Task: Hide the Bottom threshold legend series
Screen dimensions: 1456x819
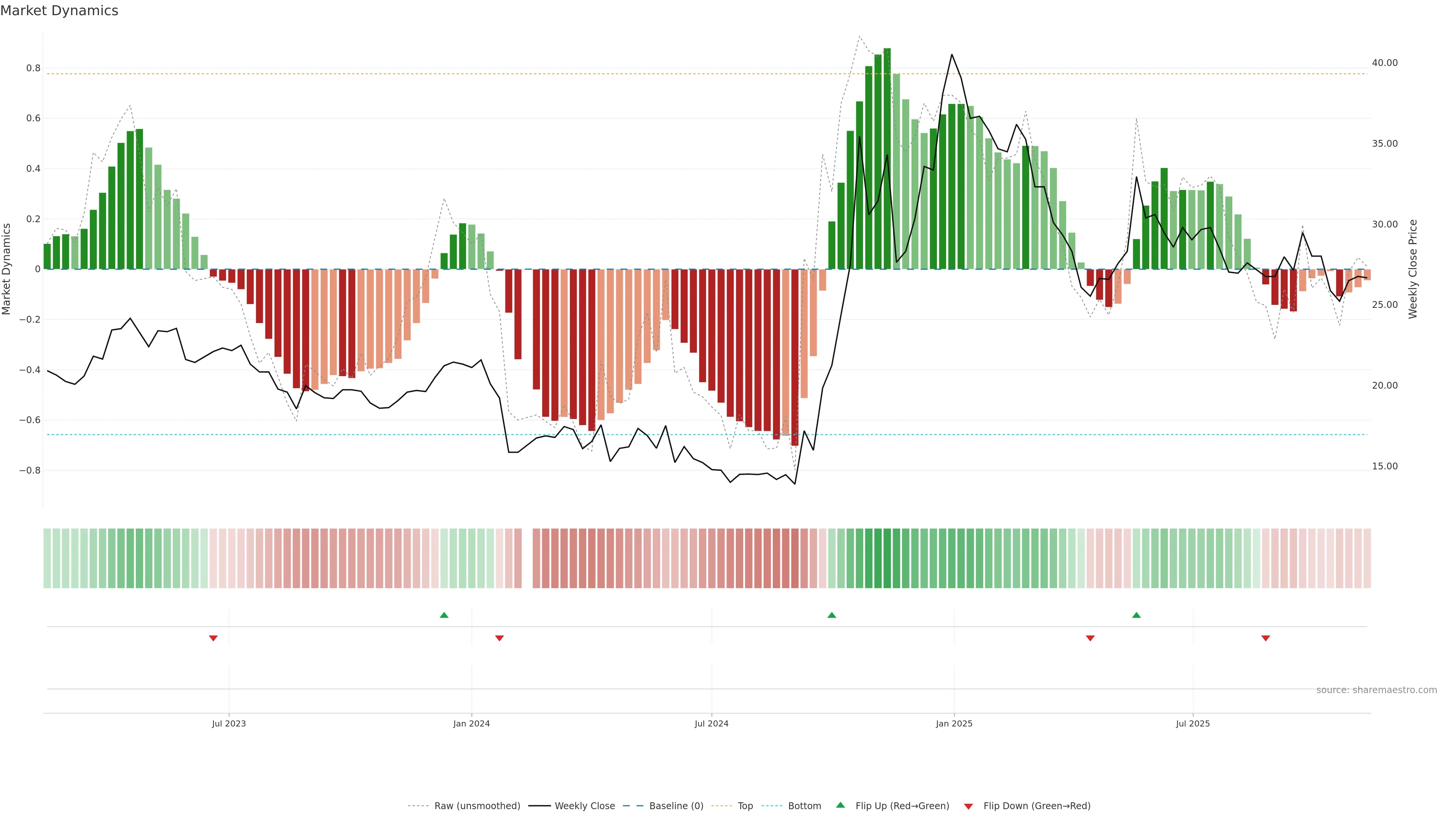Action: tap(804, 806)
